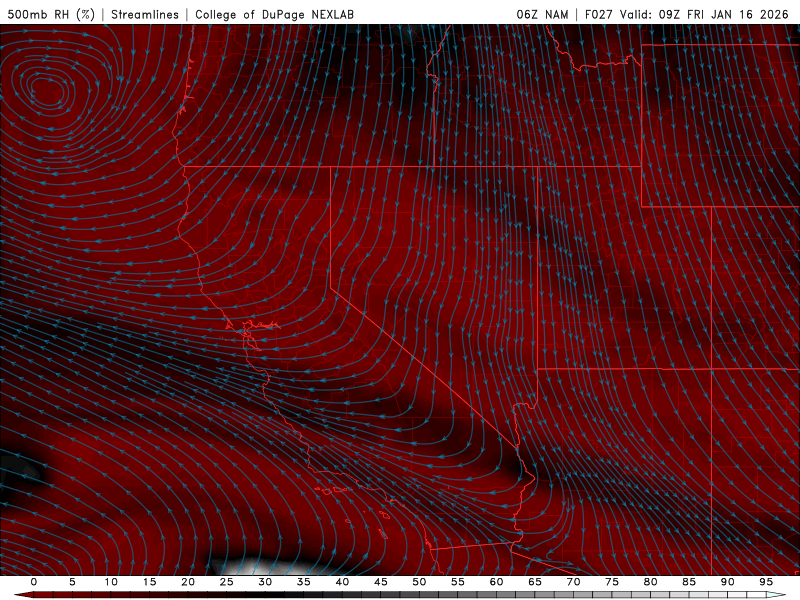Click the 'Valid: 09Z FRI JAN 16 2026' text

coord(704,14)
